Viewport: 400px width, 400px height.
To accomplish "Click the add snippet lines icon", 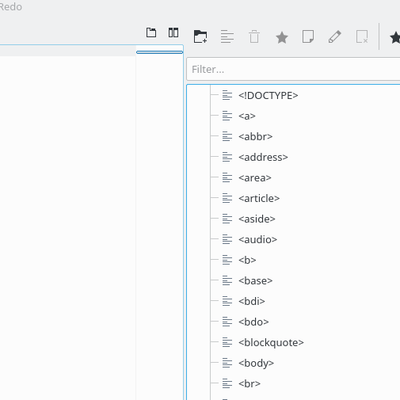I will point(227,37).
